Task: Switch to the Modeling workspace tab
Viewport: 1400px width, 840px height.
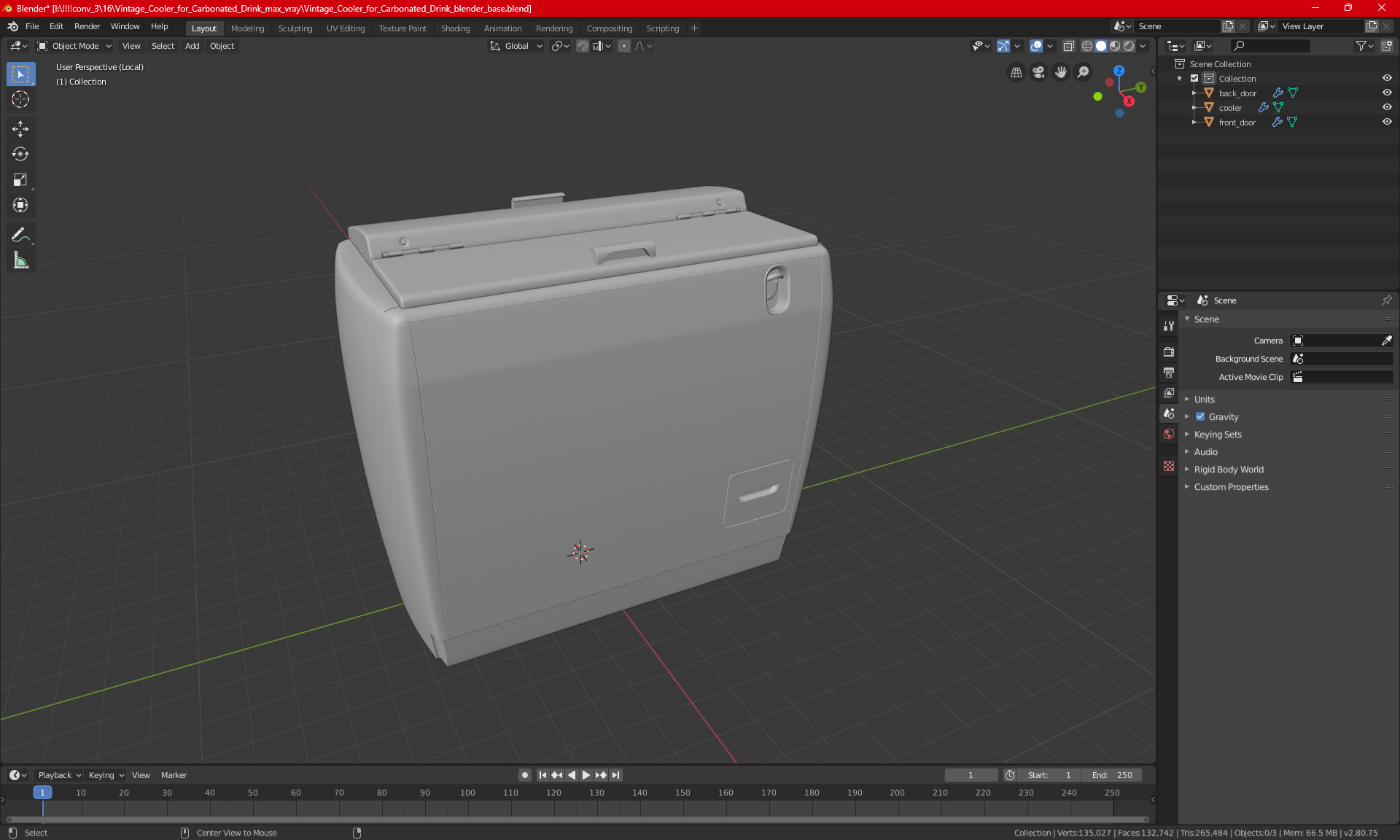Action: [x=247, y=28]
